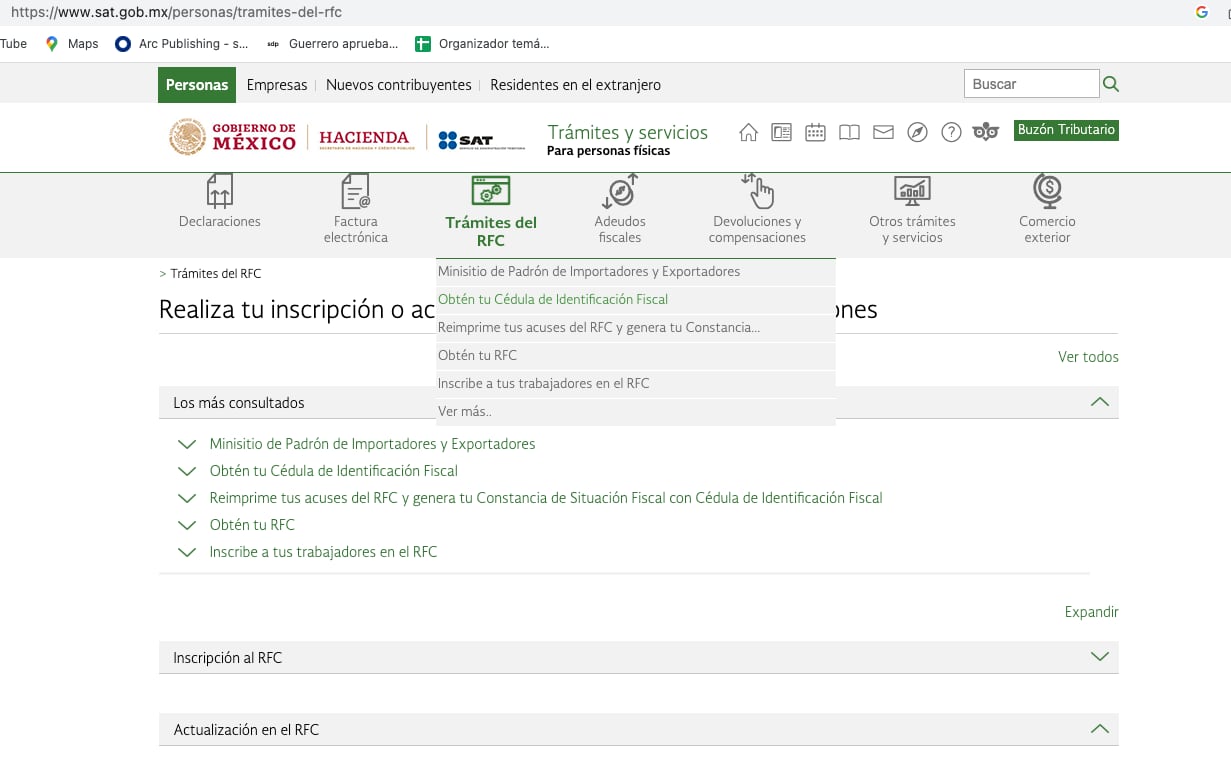The image size is (1231, 758).
Task: Switch to the Empresas tab
Action: click(x=277, y=85)
